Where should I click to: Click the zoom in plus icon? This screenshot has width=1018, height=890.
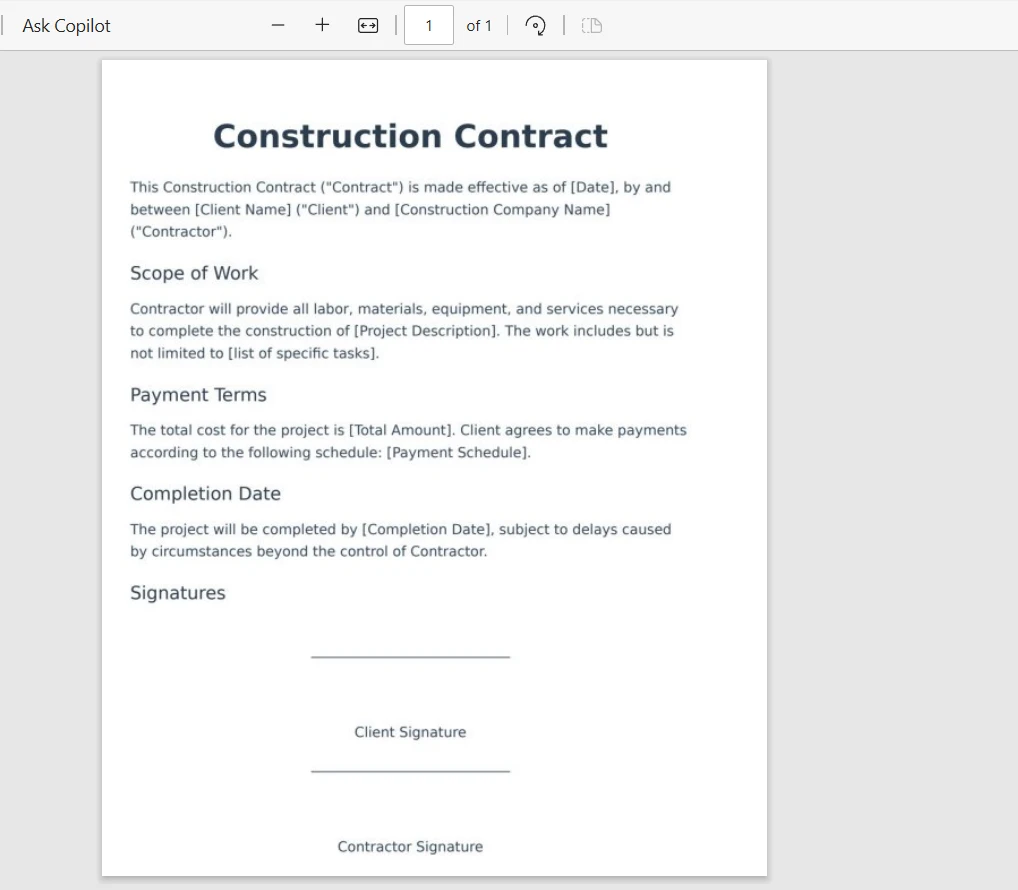pos(322,25)
